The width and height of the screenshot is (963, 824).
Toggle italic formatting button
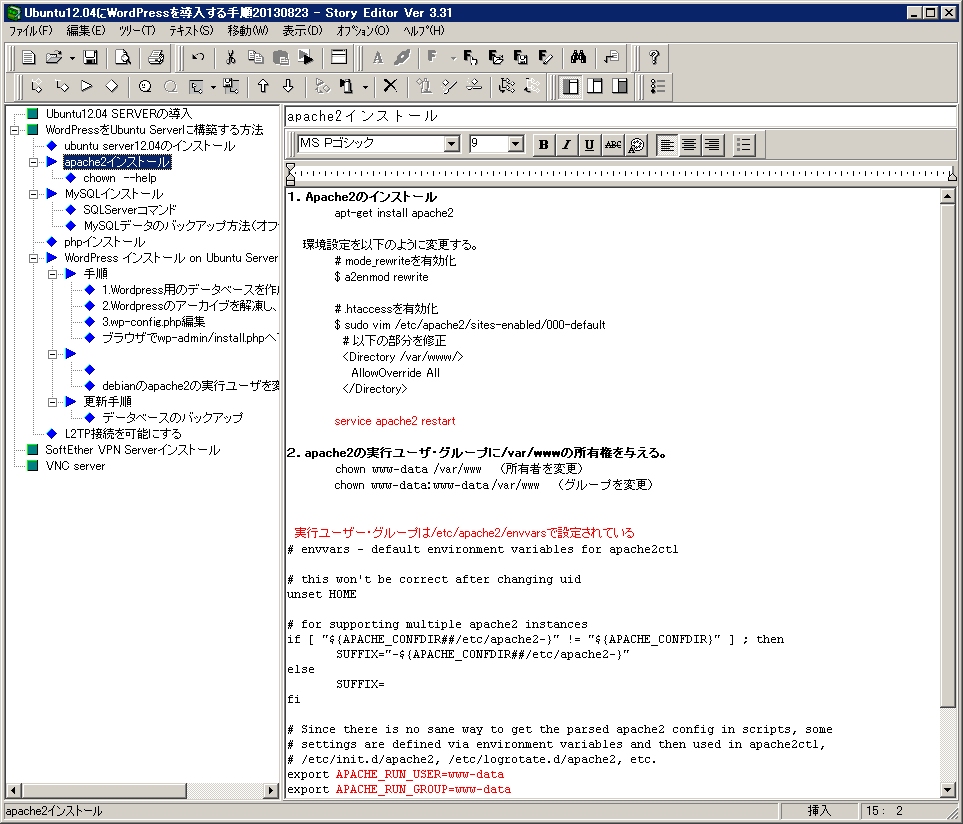566,145
